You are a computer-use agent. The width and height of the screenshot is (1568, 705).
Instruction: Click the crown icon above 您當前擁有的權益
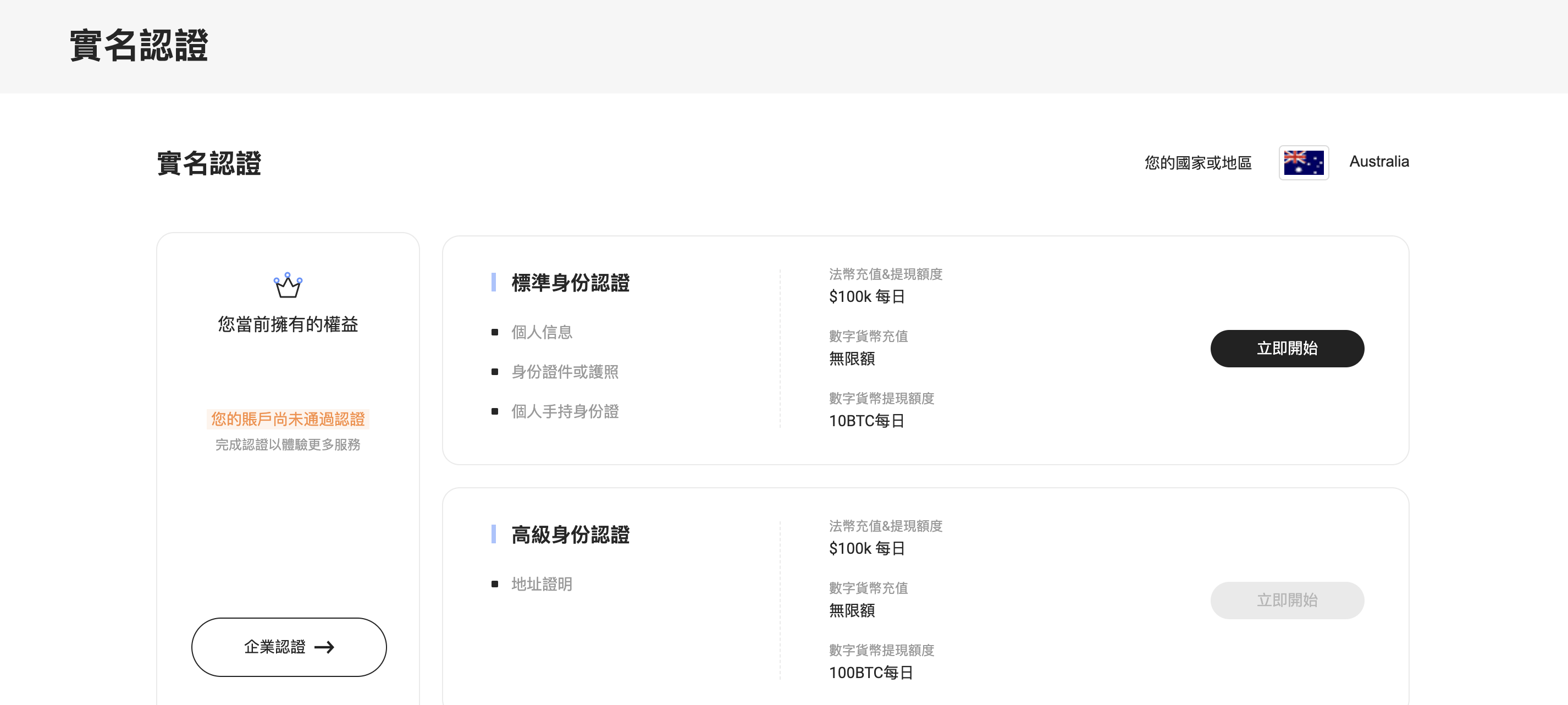(x=288, y=285)
